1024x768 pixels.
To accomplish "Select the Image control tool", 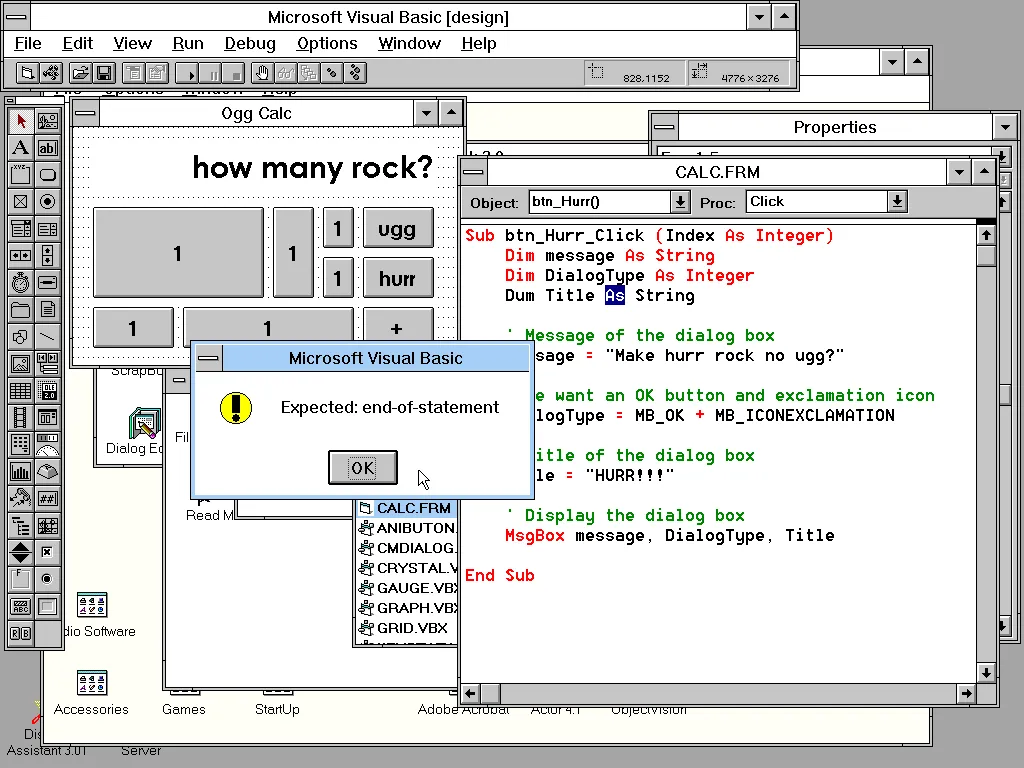I will coord(20,364).
